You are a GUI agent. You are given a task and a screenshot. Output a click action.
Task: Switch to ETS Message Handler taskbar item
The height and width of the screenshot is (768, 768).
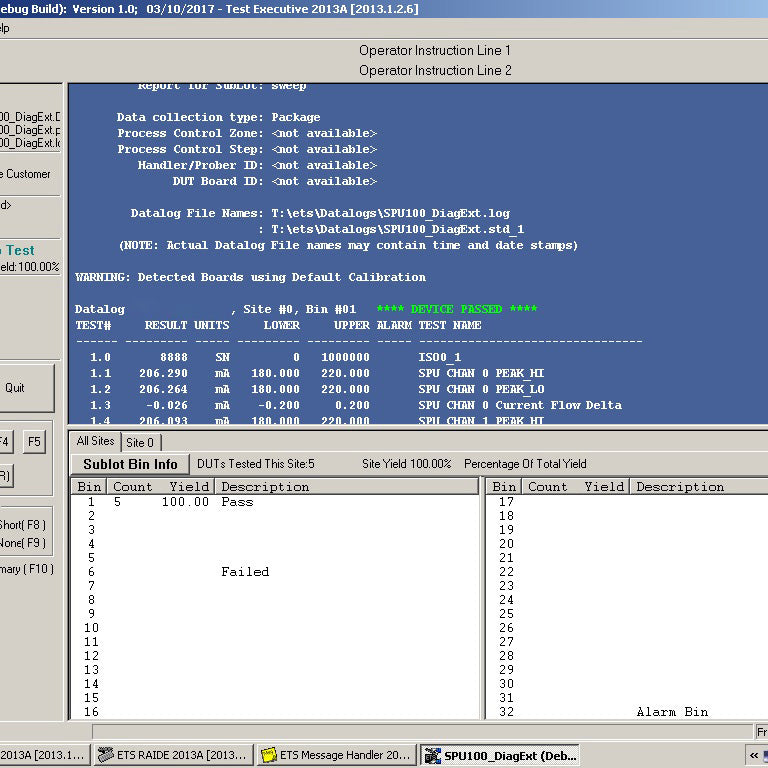point(336,755)
